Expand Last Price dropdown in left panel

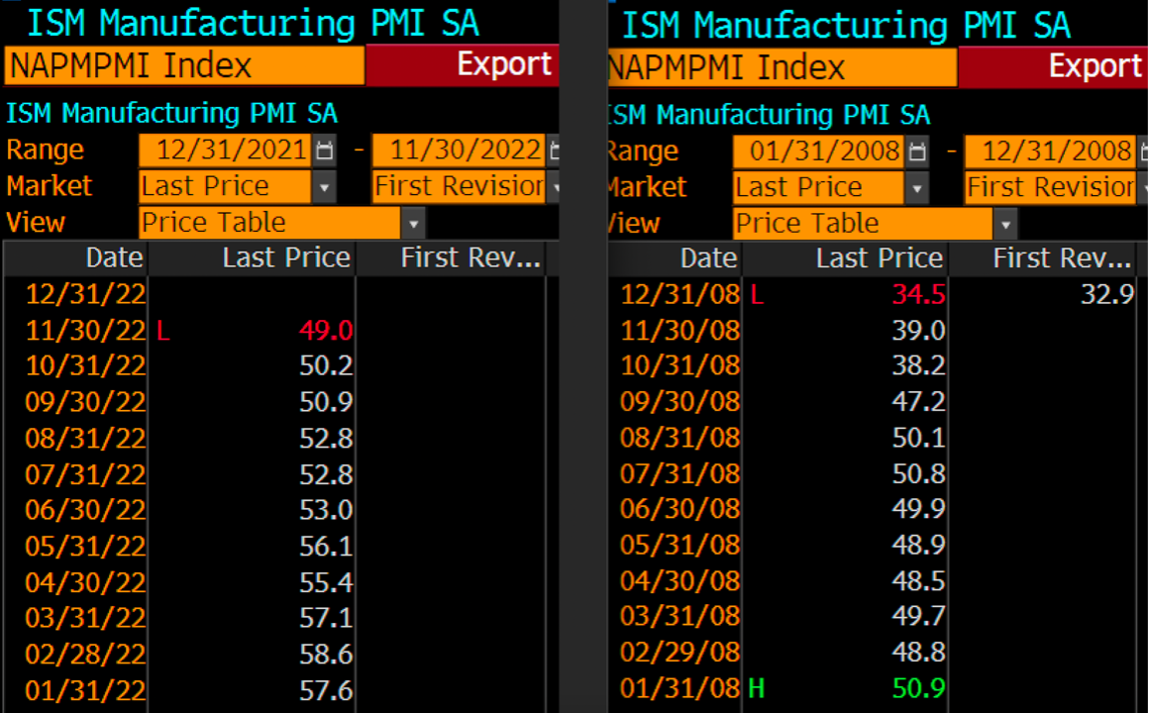point(324,188)
